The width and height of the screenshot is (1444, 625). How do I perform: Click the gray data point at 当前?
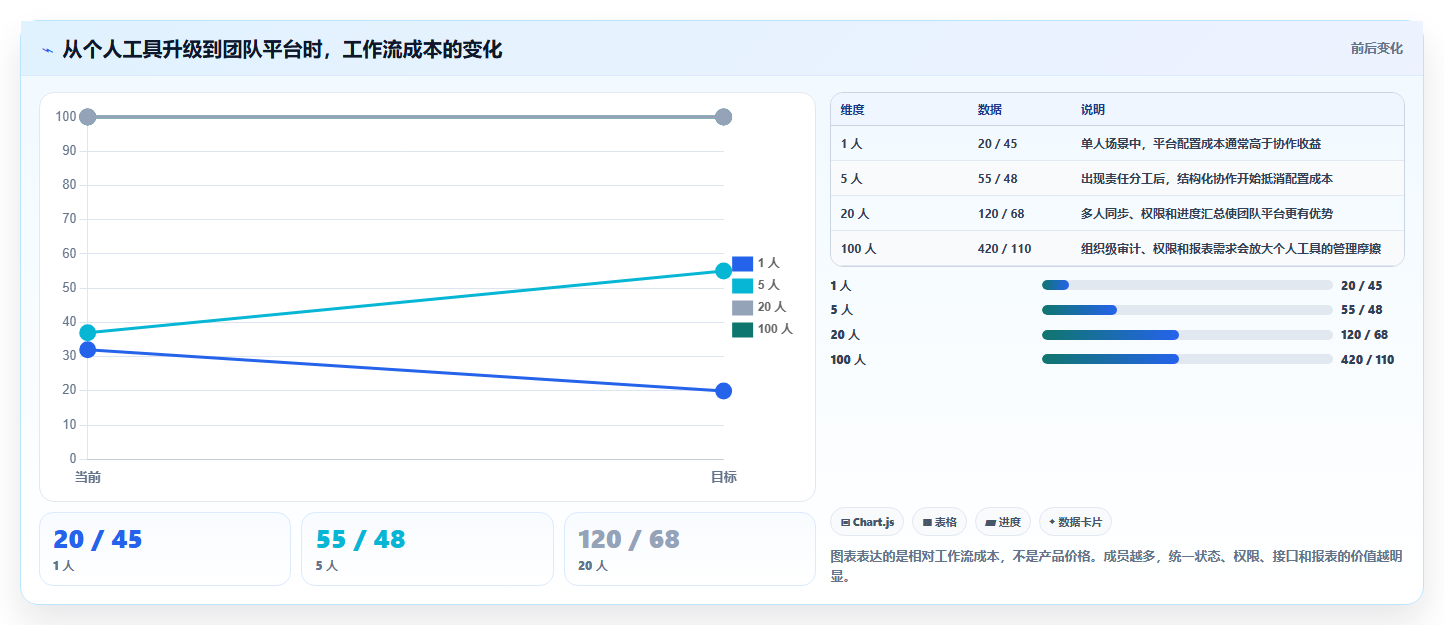pos(88,117)
